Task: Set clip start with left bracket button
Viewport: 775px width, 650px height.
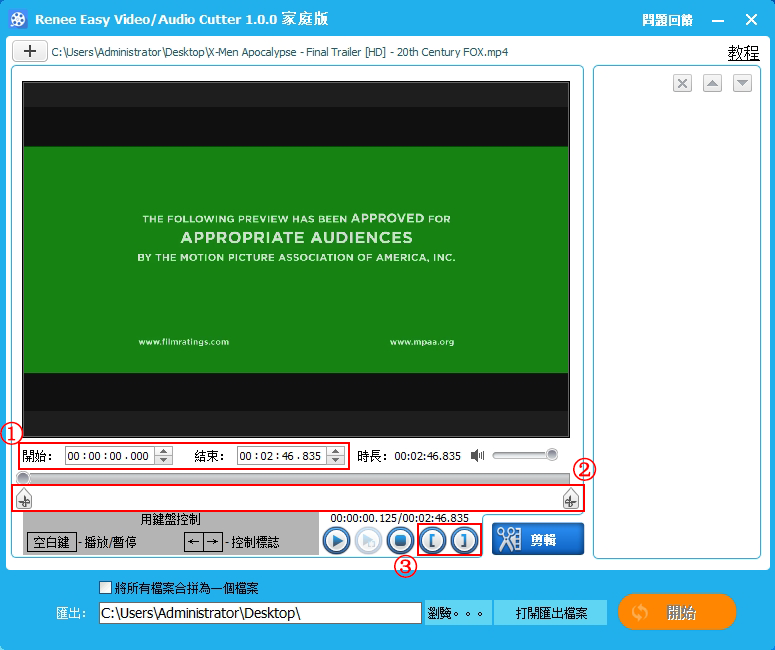Action: pyautogui.click(x=432, y=541)
